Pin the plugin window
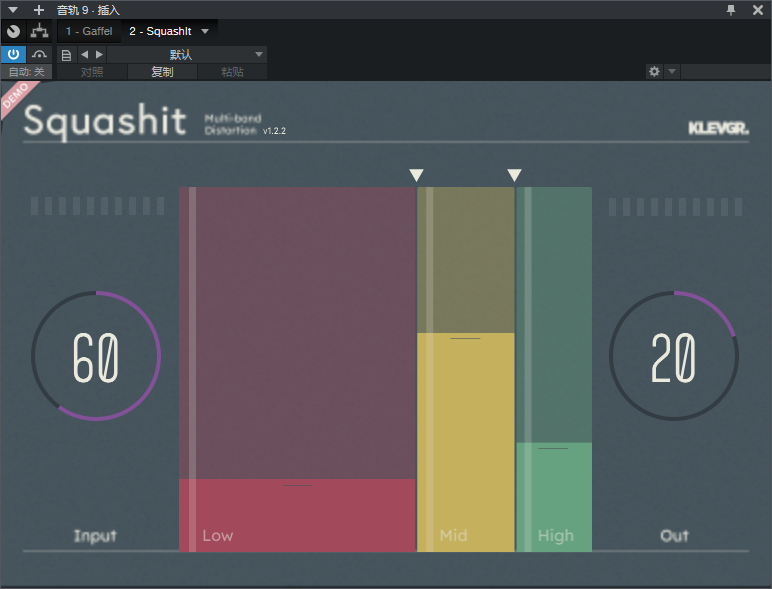 click(731, 10)
